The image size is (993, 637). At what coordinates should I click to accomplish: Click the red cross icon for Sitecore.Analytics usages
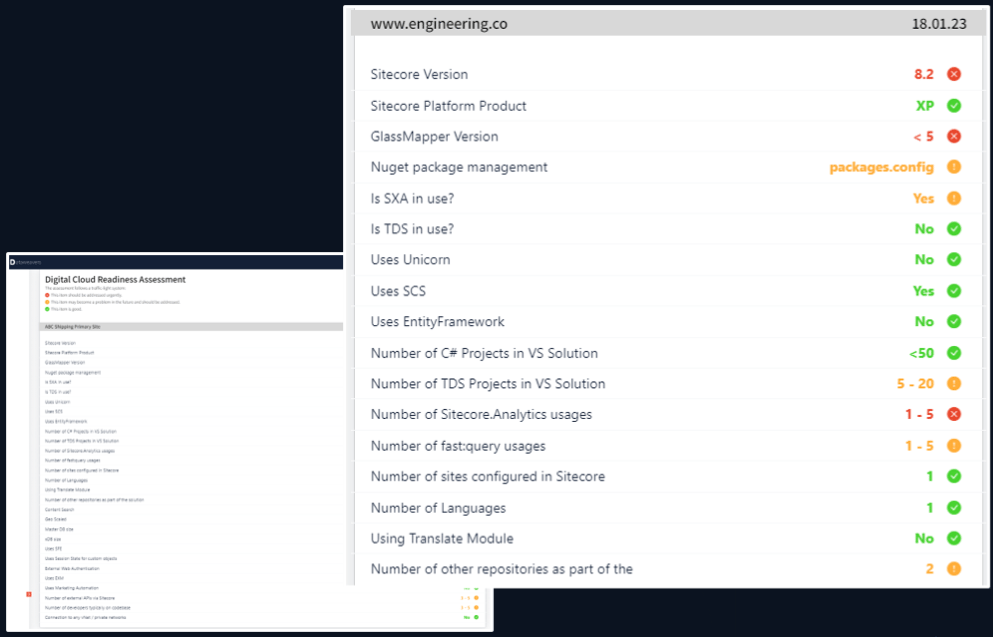point(953,415)
